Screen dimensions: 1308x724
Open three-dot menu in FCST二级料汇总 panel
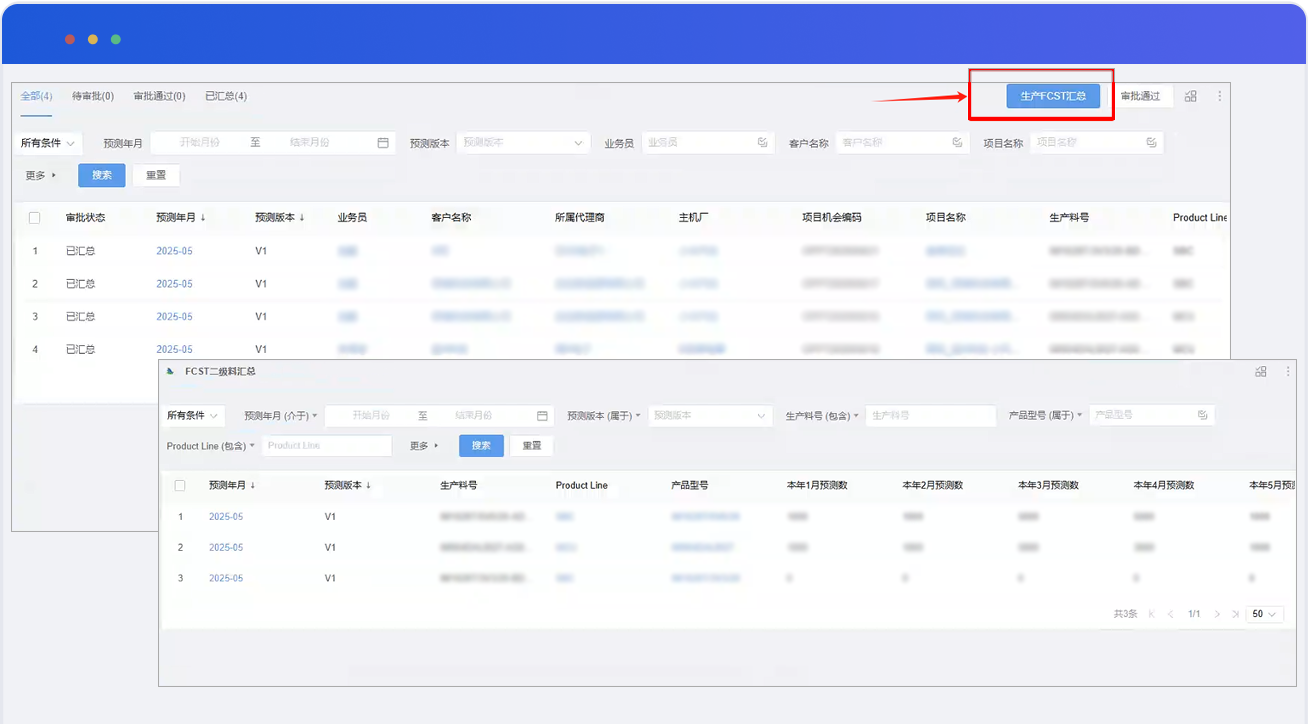[x=1288, y=371]
